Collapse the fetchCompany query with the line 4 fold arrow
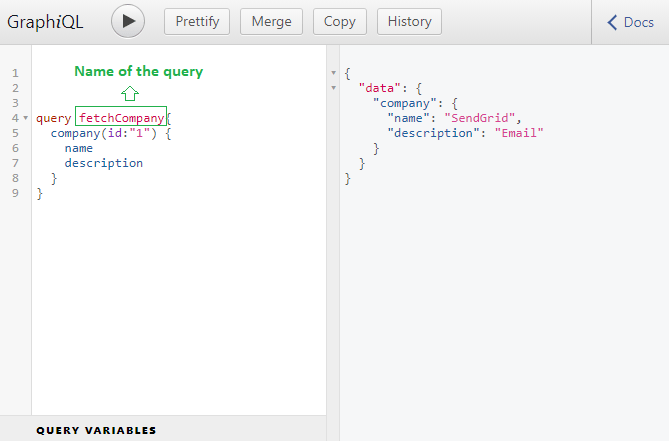Screen dimensions: 669x441 (25, 118)
